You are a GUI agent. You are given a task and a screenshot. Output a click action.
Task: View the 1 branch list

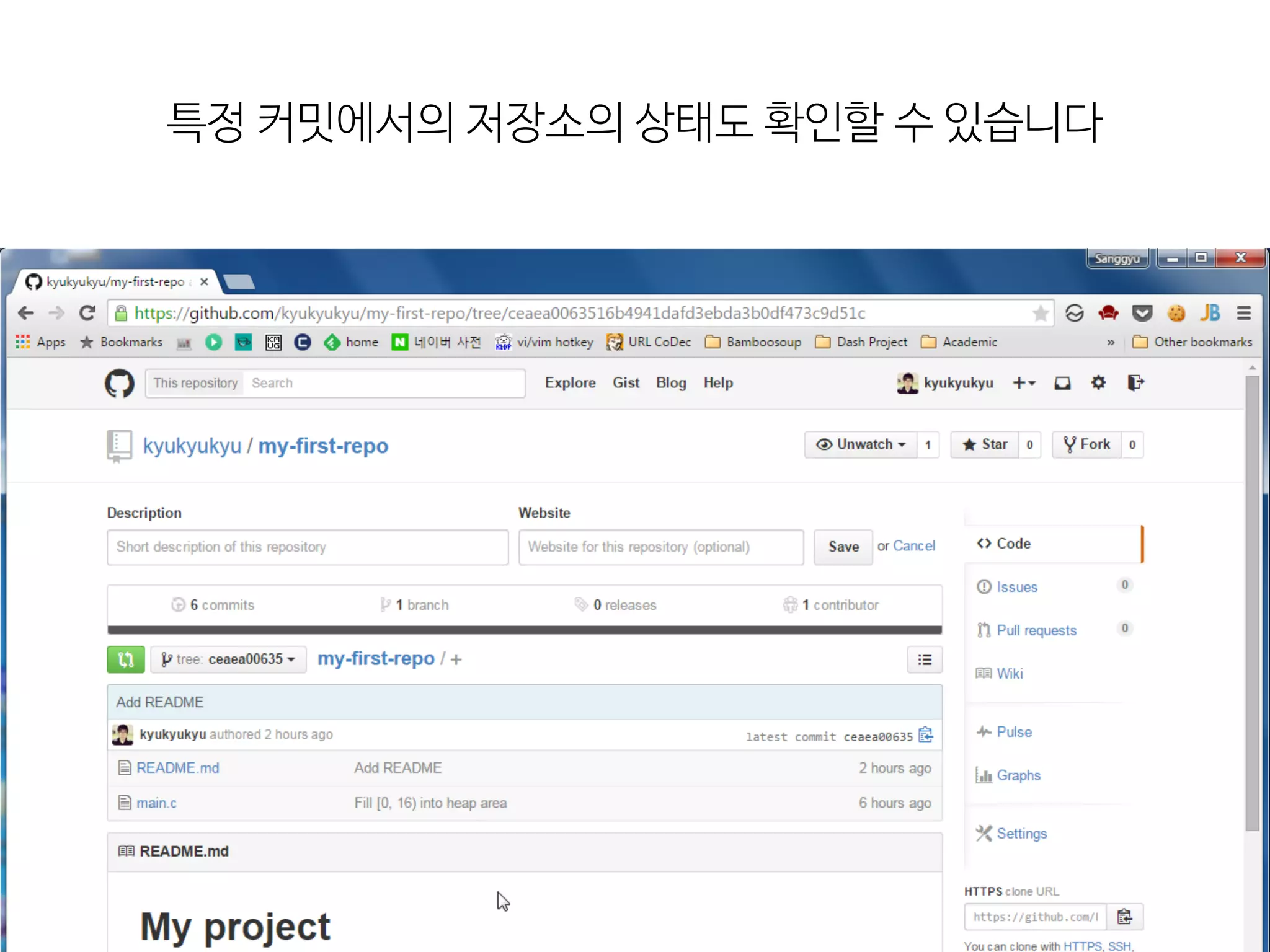pos(415,605)
